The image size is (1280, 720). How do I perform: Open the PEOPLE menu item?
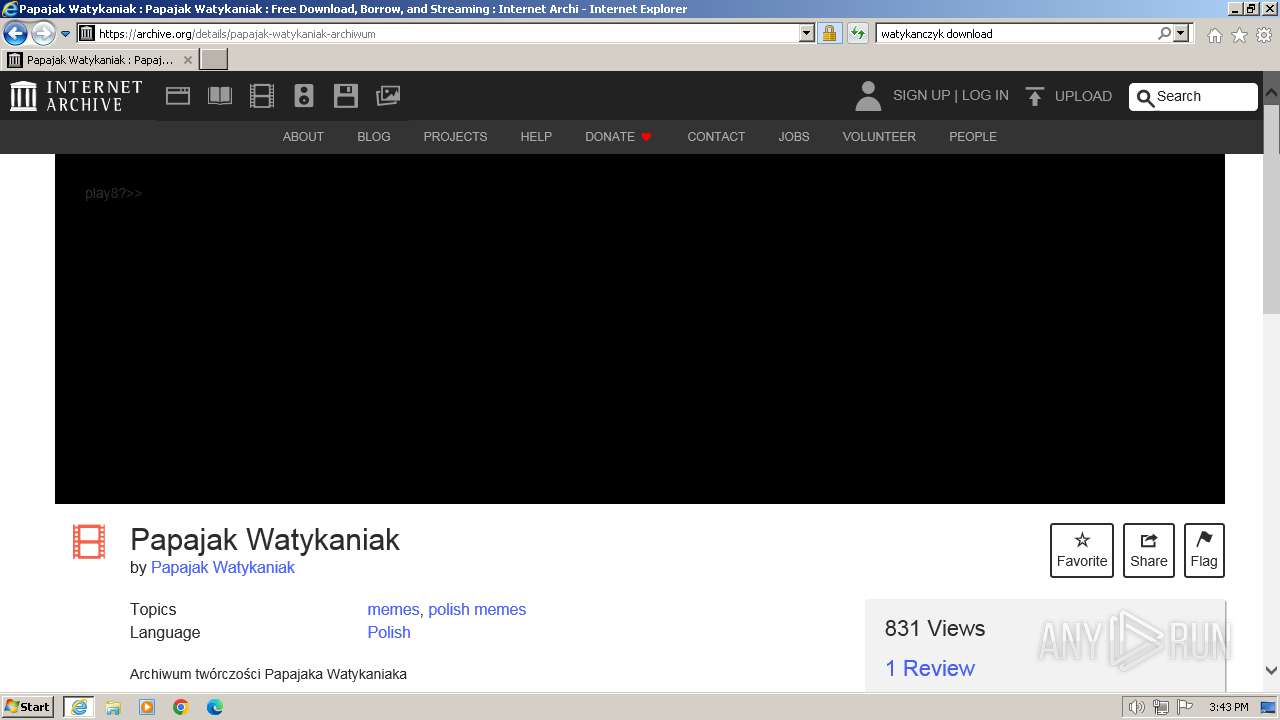point(973,136)
